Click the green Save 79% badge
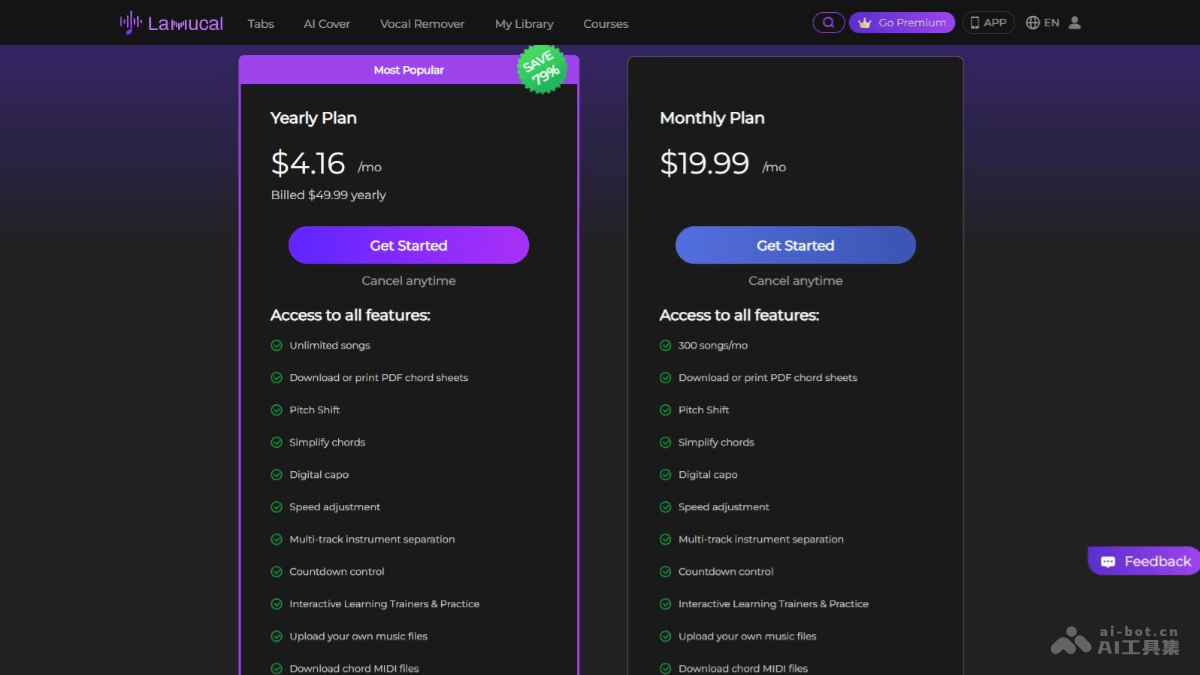Image resolution: width=1200 pixels, height=675 pixels. [542, 68]
